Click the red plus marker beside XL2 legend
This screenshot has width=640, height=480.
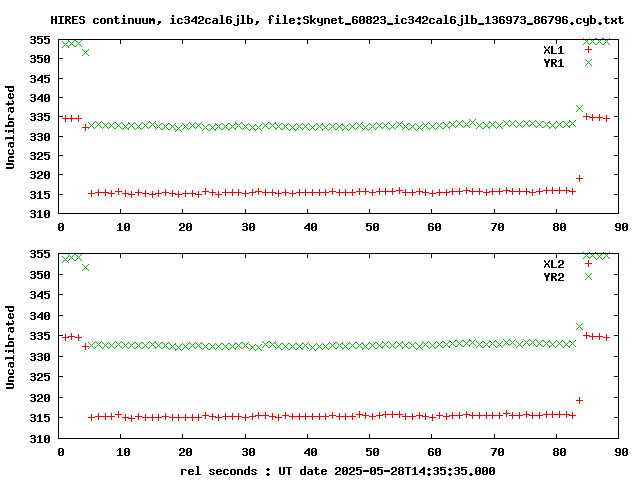[588, 264]
